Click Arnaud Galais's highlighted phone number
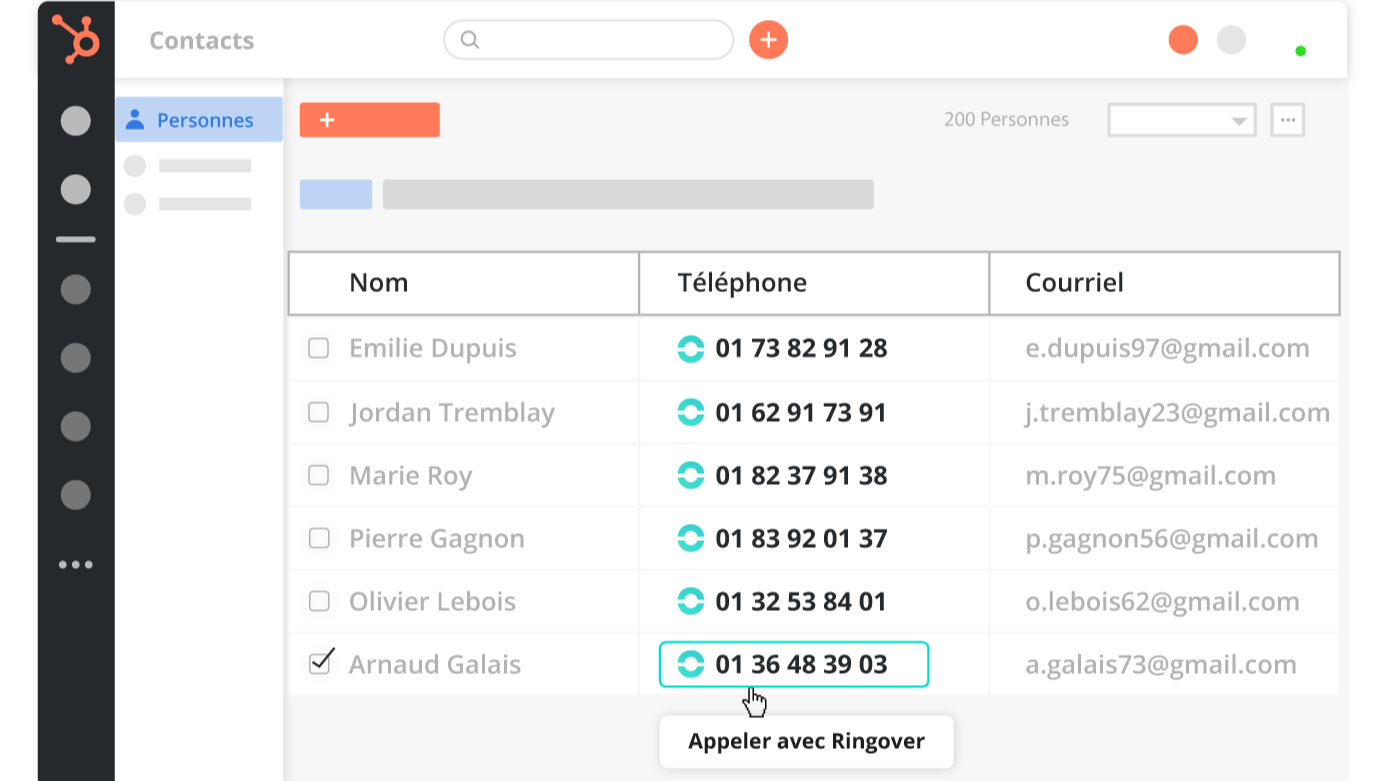This screenshot has height=781, width=1388. (x=800, y=663)
